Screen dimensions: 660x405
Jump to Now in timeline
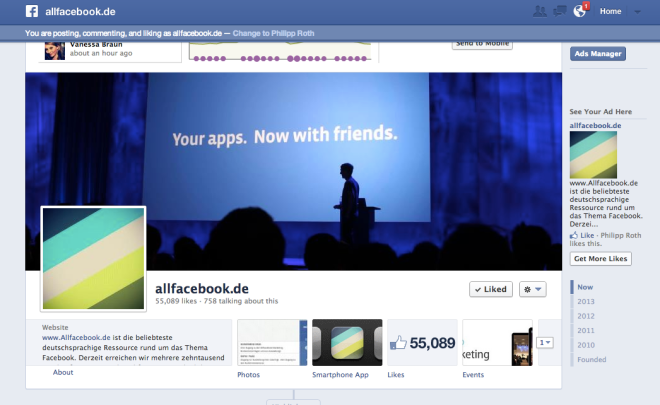(x=585, y=287)
